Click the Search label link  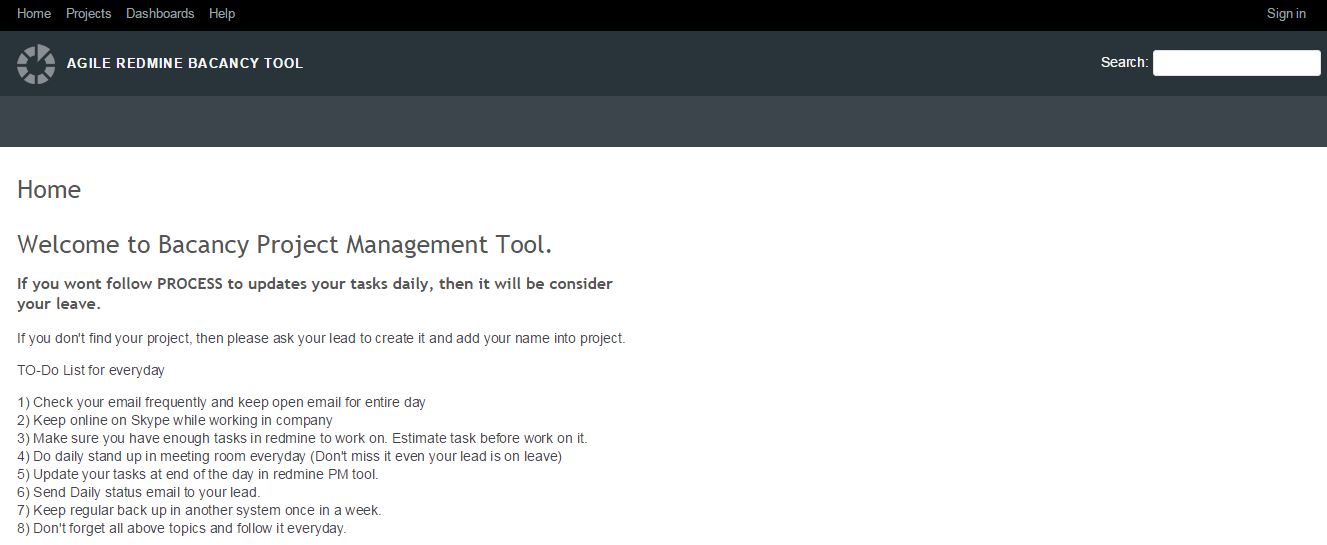click(x=1124, y=62)
